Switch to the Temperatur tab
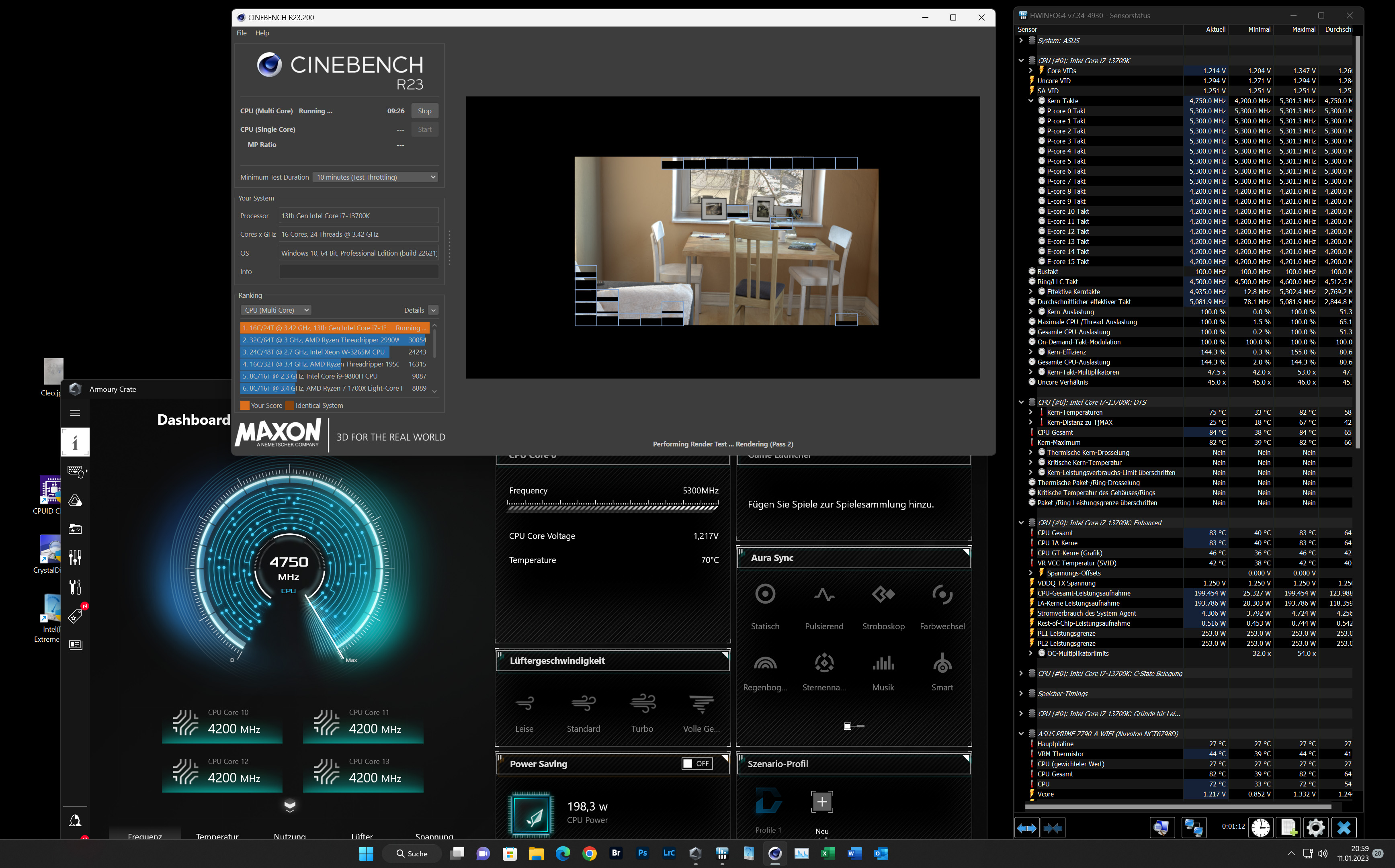1395x868 pixels. (x=217, y=836)
